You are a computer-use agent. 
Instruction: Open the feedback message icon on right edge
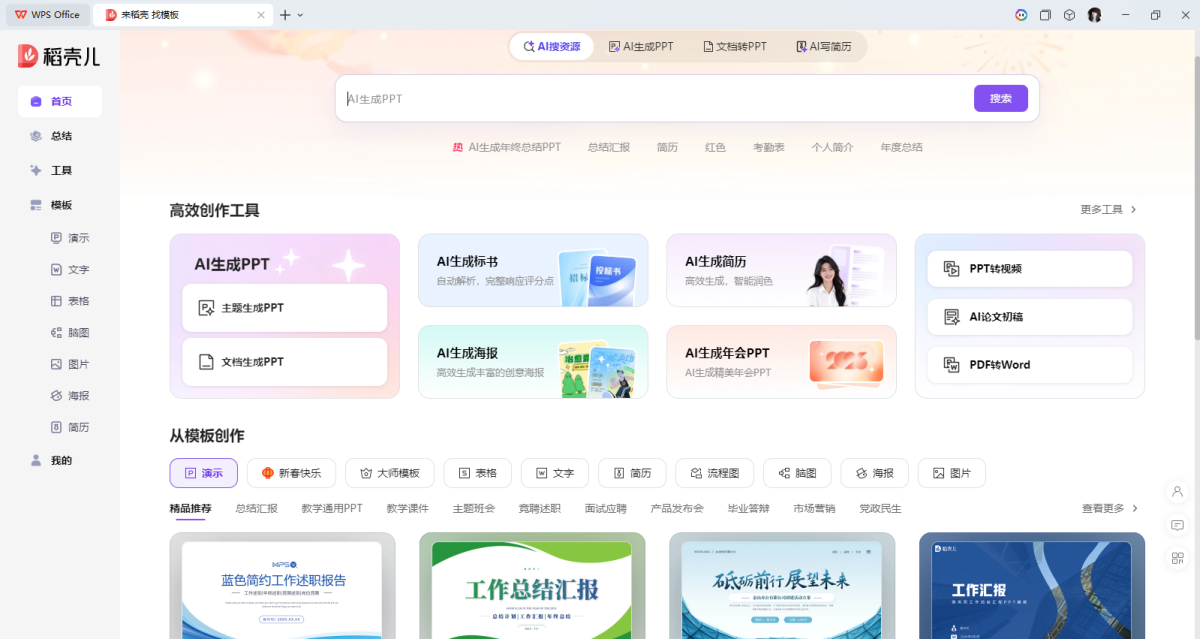point(1177,525)
